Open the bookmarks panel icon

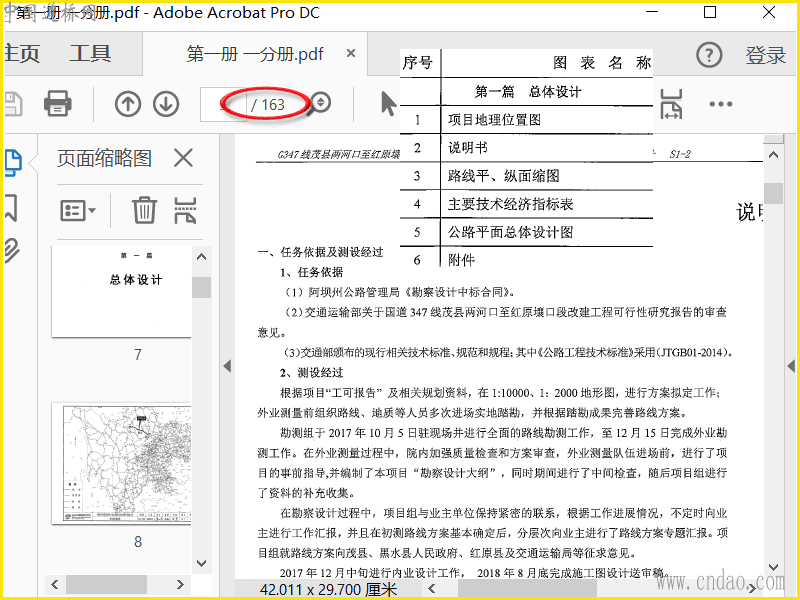(11, 208)
